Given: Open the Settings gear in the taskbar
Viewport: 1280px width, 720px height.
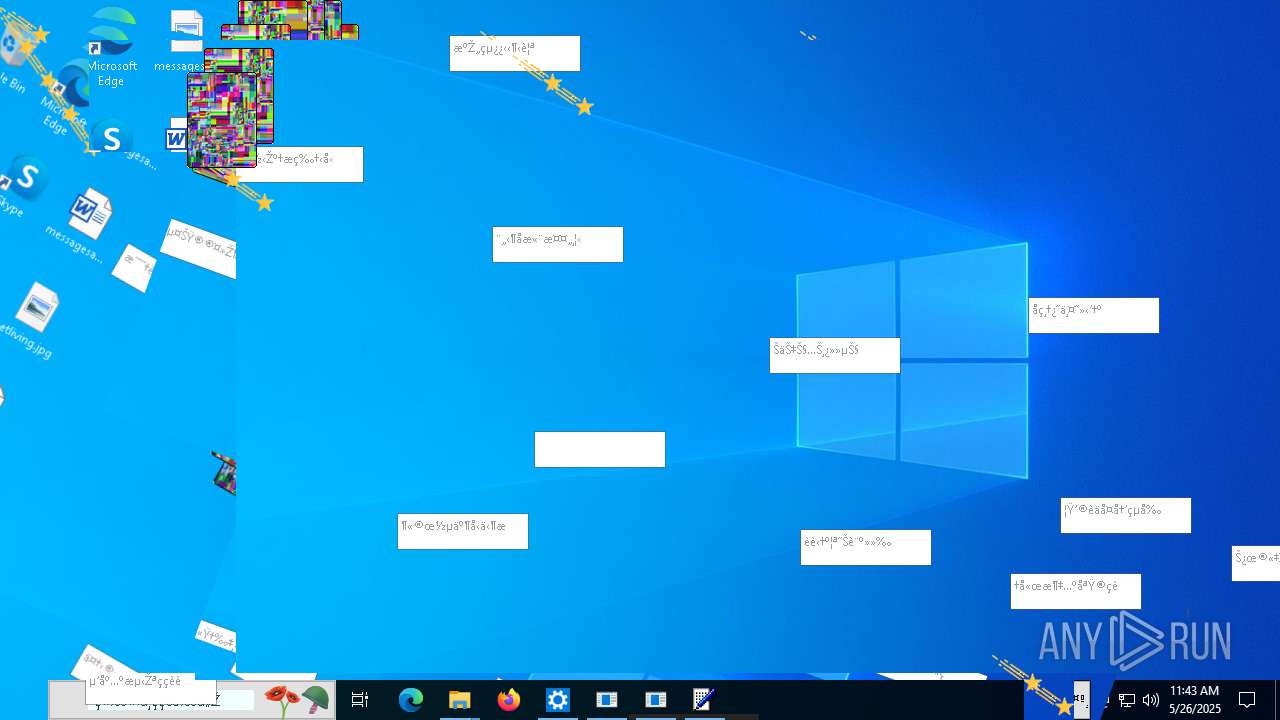Looking at the screenshot, I should click(x=558, y=700).
